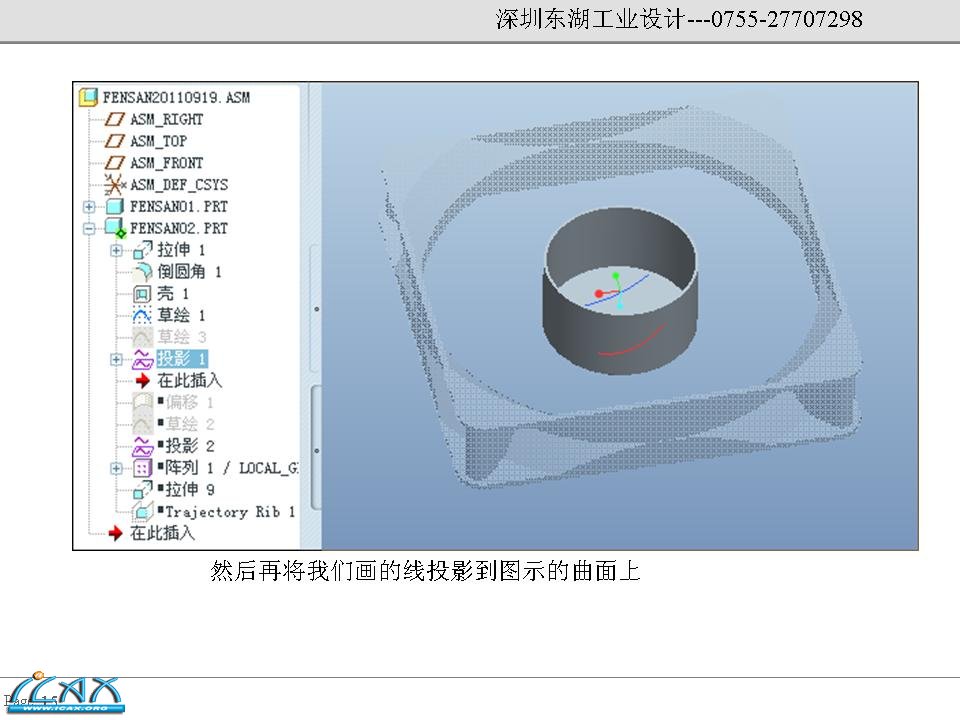
Task: Click the 倒圆角 1 round feature icon
Action: tap(142, 271)
